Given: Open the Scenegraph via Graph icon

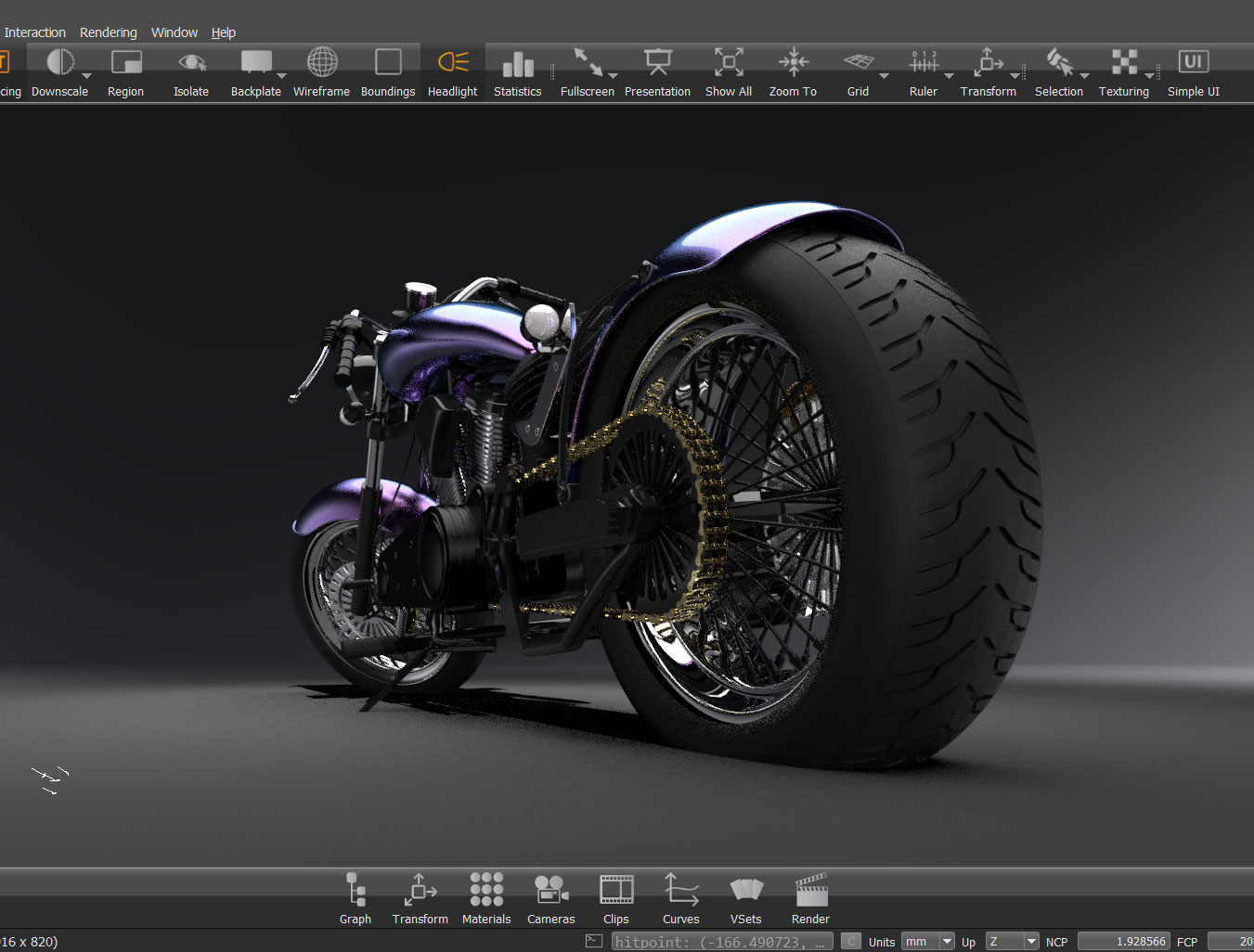Looking at the screenshot, I should (356, 891).
